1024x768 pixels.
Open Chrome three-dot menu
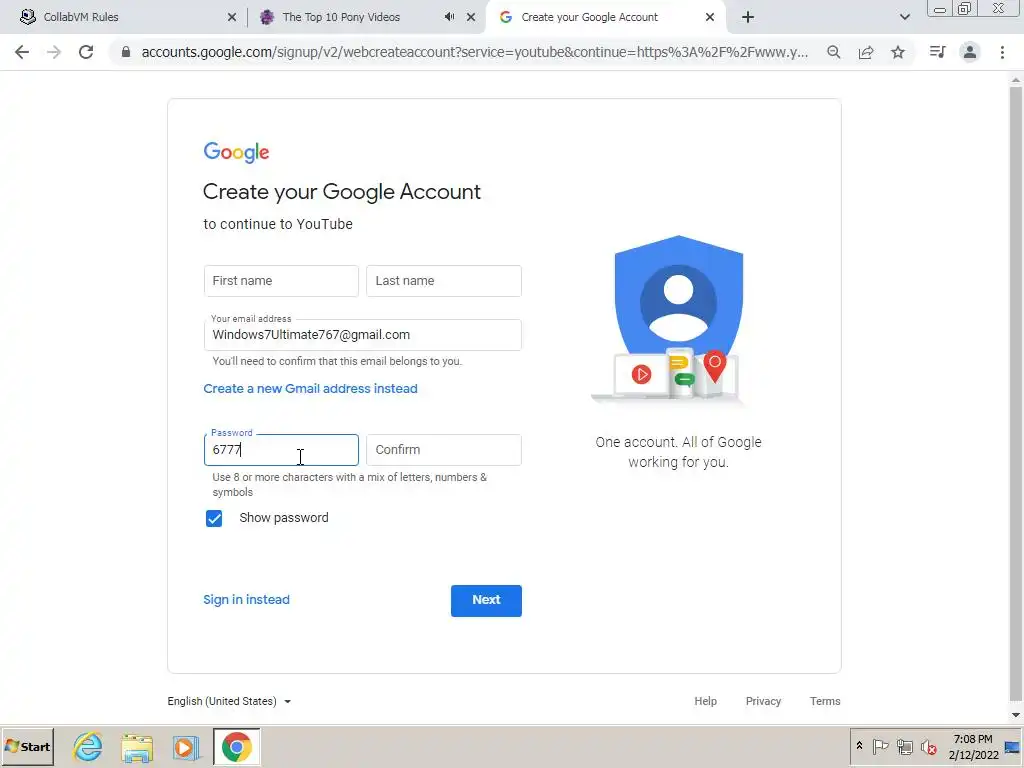[x=1002, y=52]
